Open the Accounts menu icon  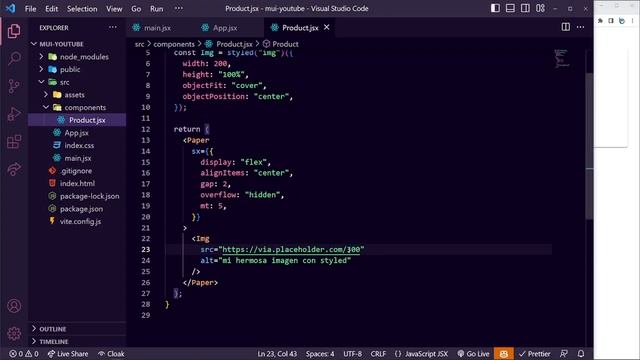pos(14,306)
